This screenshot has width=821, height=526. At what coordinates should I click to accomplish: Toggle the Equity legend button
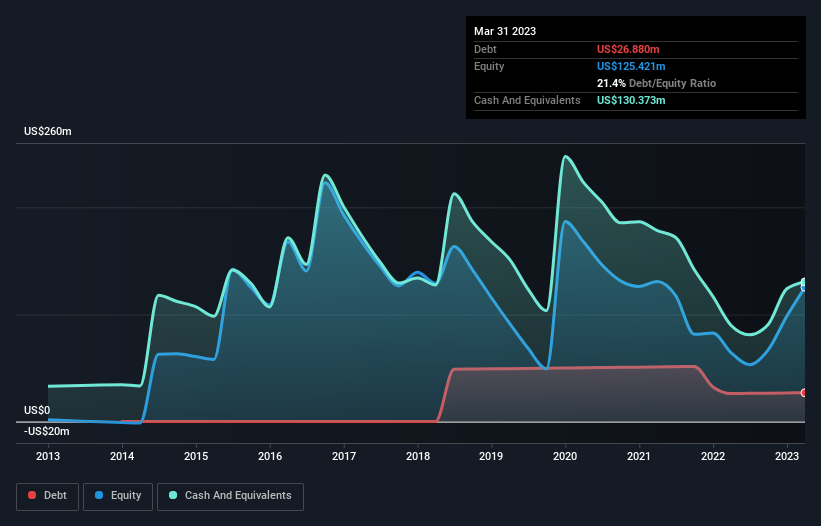tap(118, 496)
